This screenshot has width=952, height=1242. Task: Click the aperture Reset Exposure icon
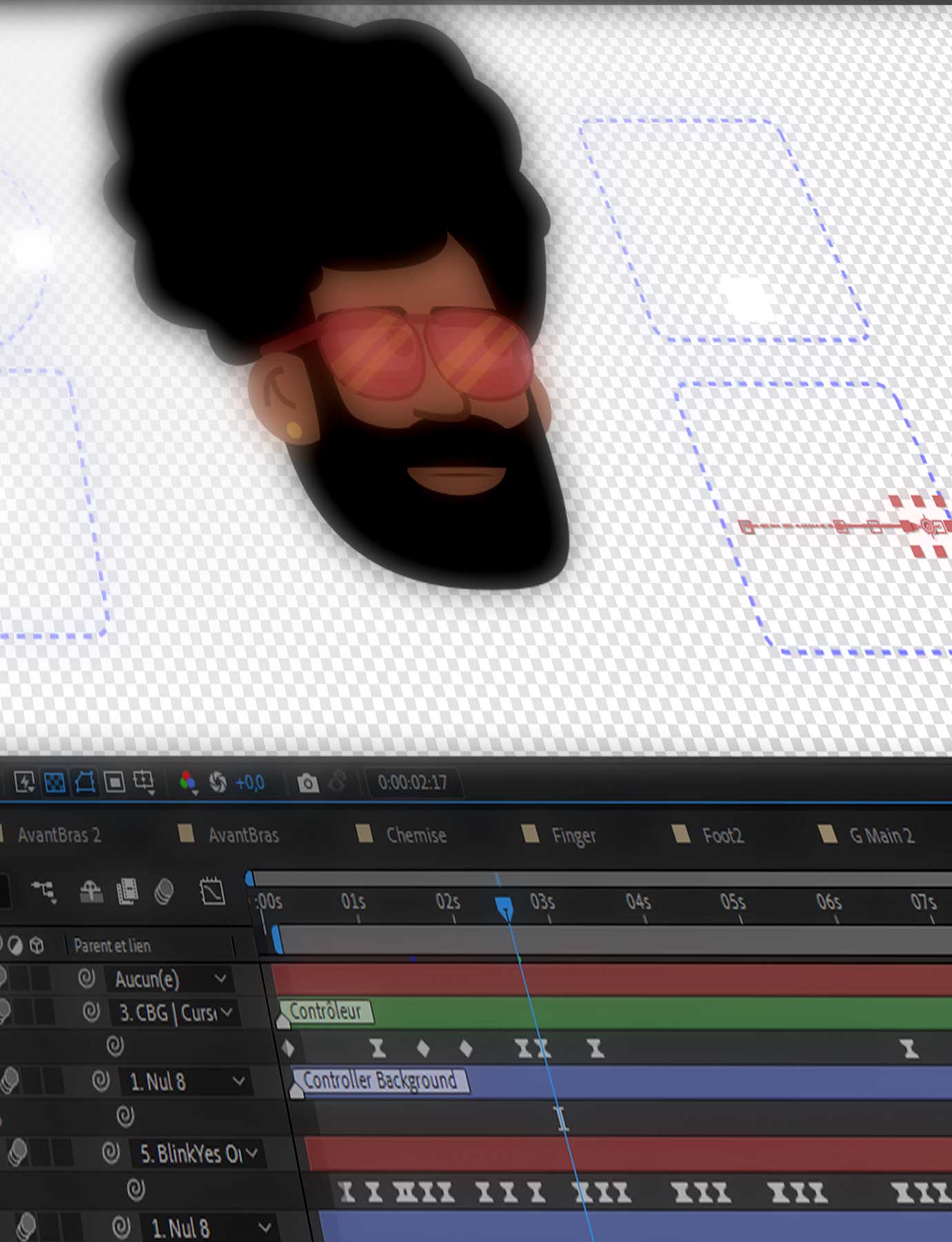tap(218, 782)
